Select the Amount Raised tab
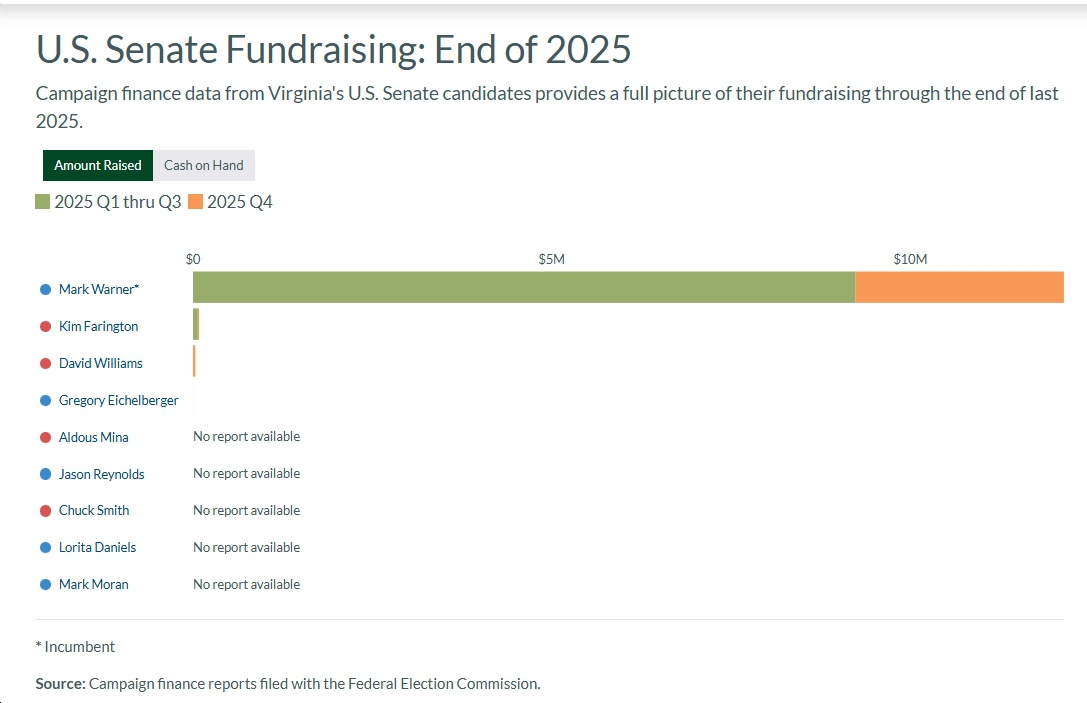1087x703 pixels. (98, 165)
